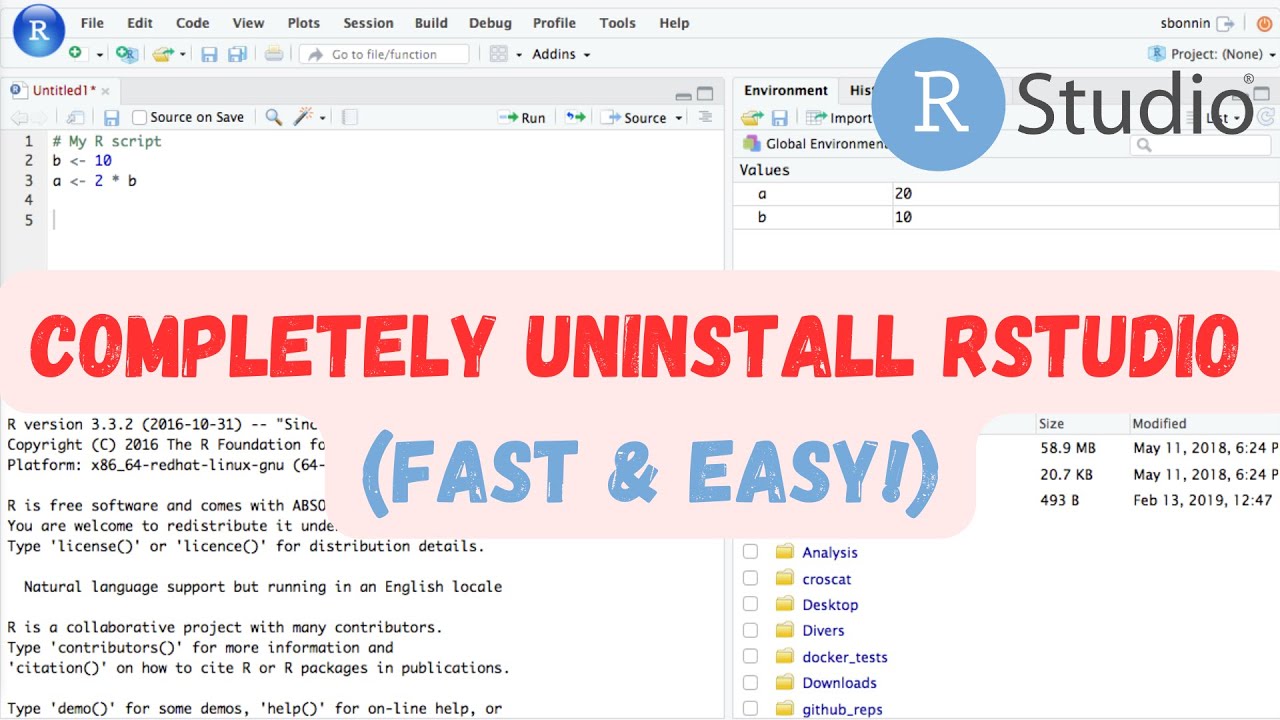
Task: Check the box next to Analysis folder
Action: (x=751, y=552)
